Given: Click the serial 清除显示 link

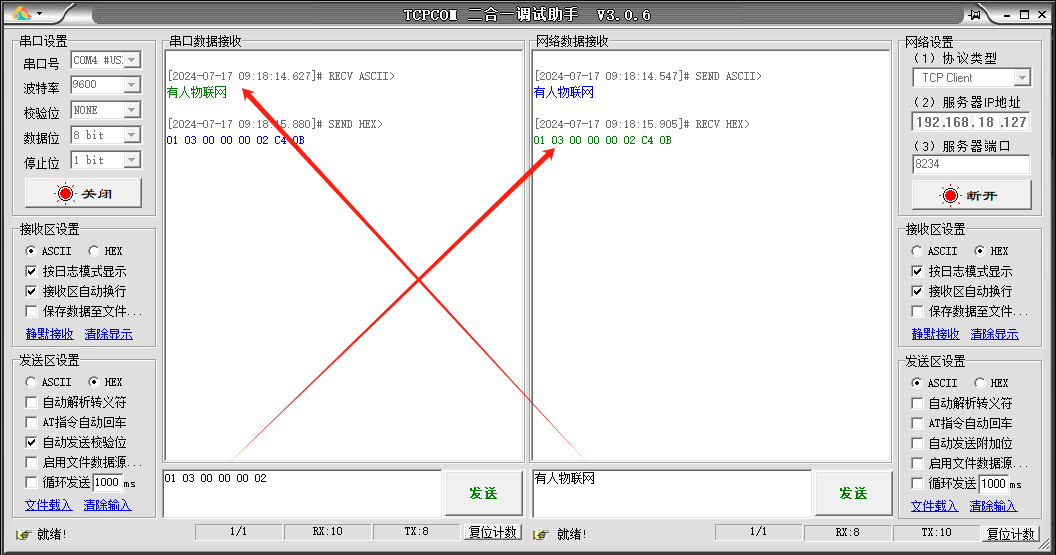Looking at the screenshot, I should [108, 334].
